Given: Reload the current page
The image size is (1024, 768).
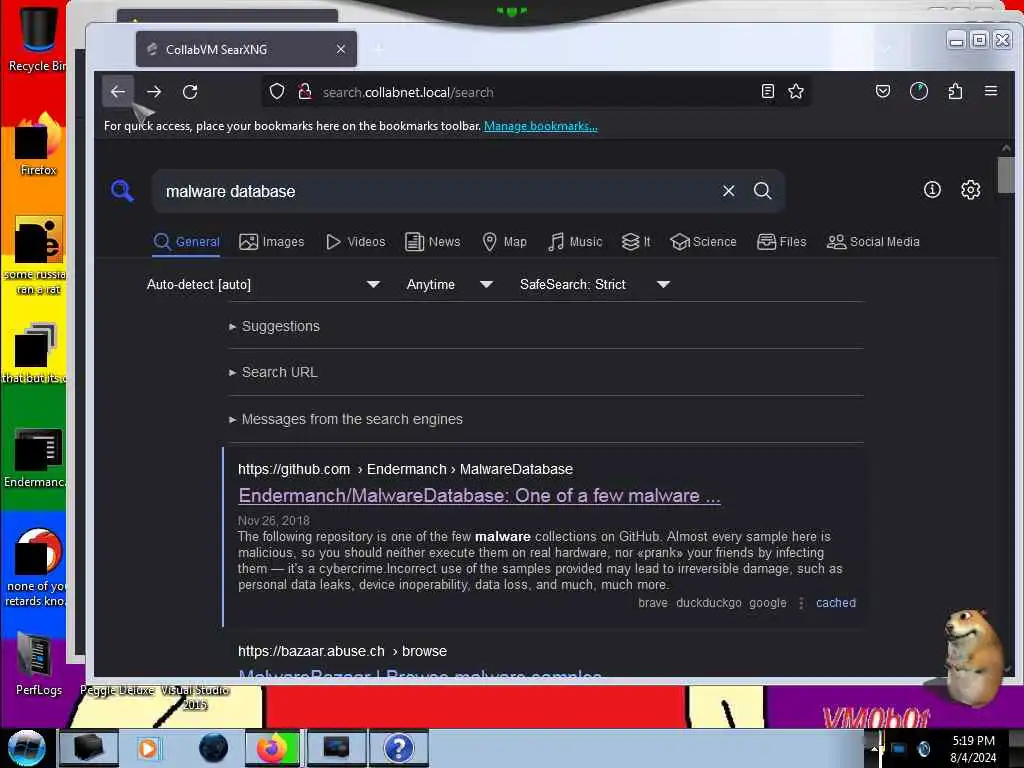Looking at the screenshot, I should [190, 91].
